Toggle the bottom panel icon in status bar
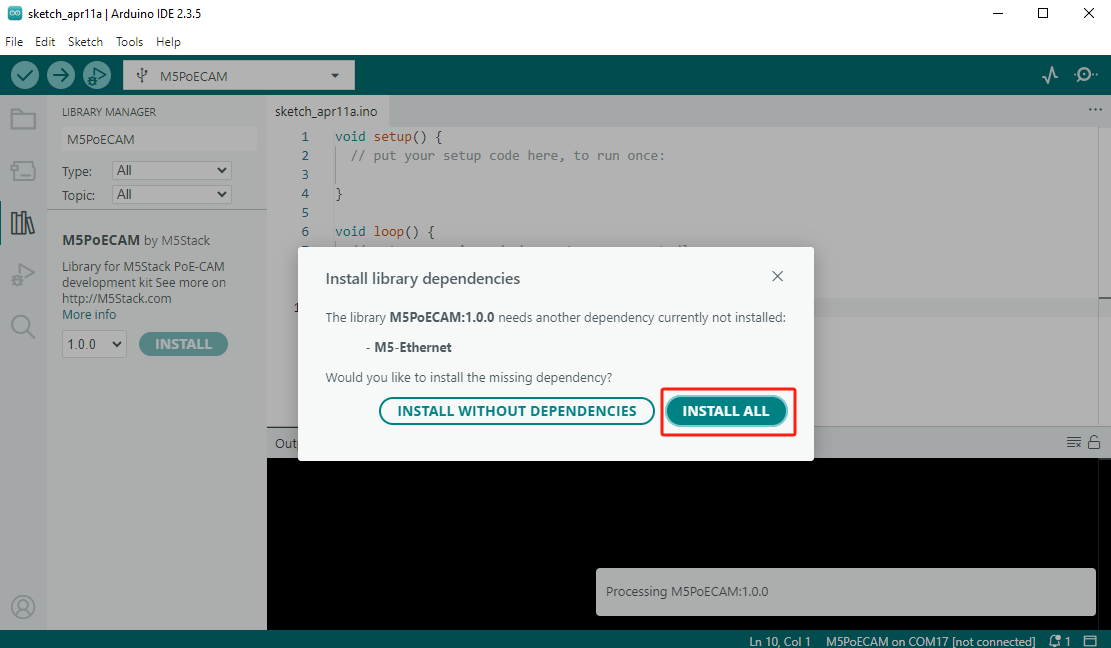This screenshot has height=648, width=1111. [x=1090, y=641]
